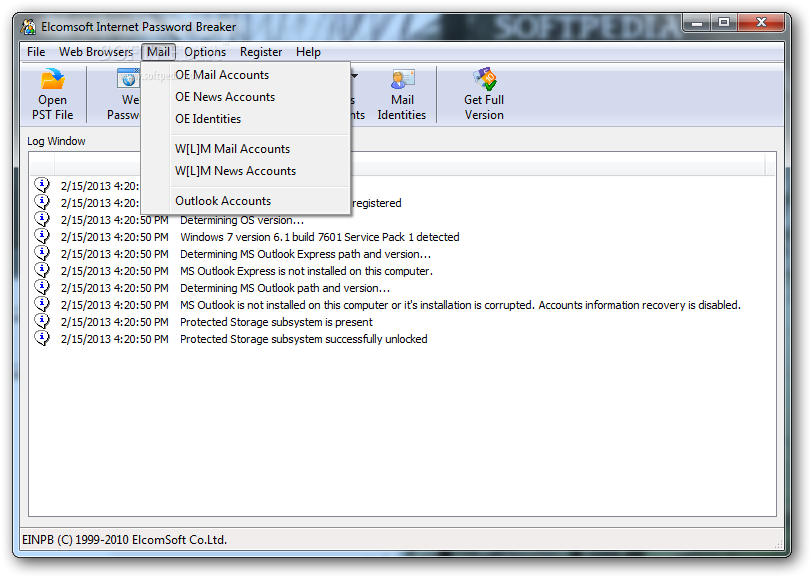Select log row 'MS Outlook Express is not installed'
The height and width of the screenshot is (578, 812).
point(402,271)
